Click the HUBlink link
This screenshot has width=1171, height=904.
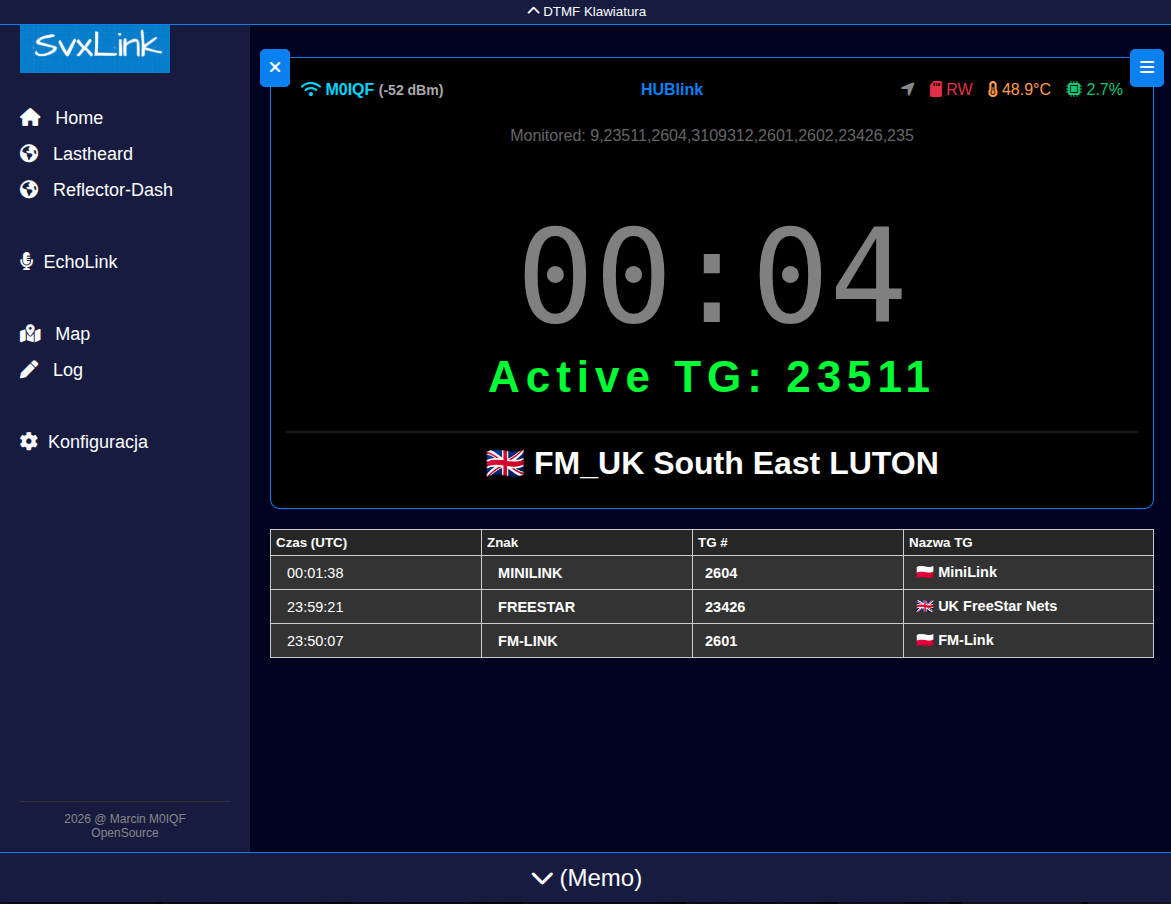pyautogui.click(x=671, y=89)
